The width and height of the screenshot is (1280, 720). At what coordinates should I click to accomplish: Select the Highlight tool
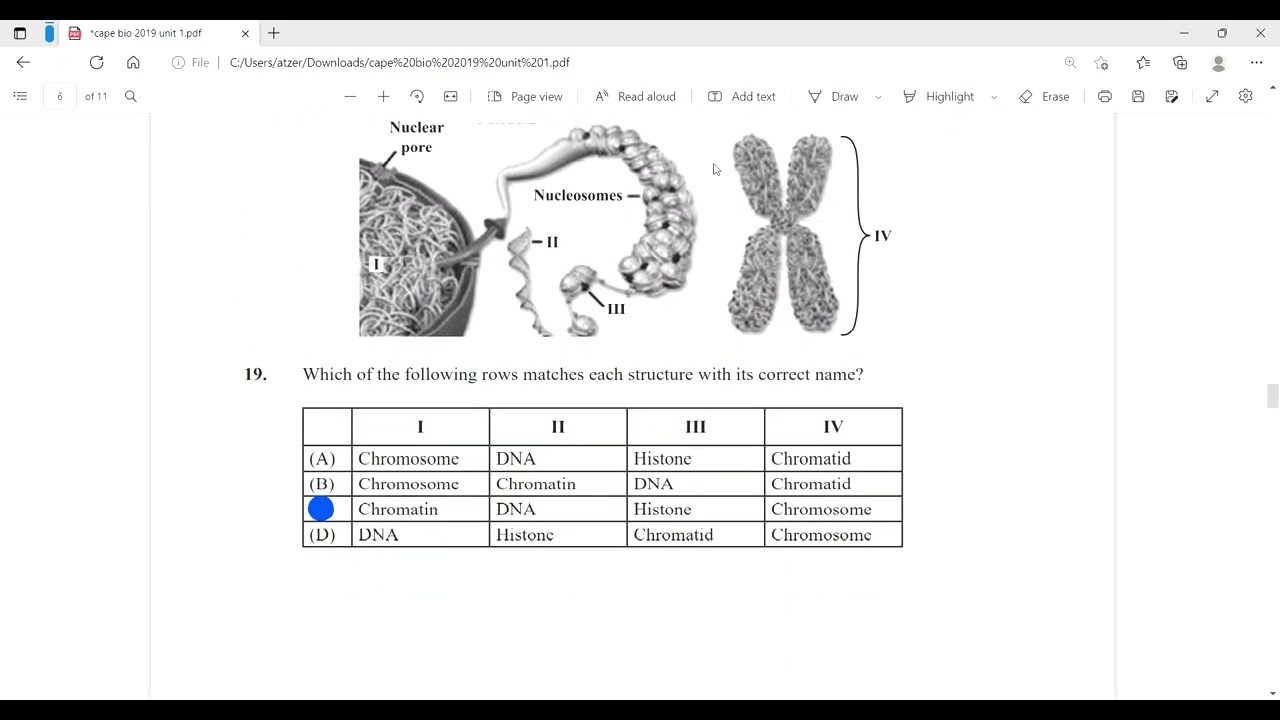tap(938, 96)
